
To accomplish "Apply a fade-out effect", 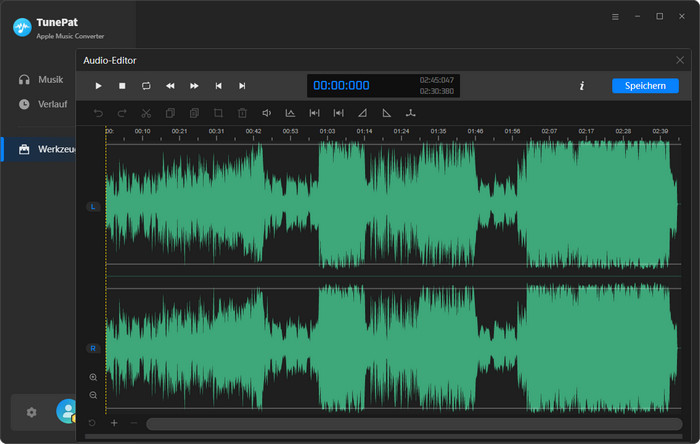I will [x=387, y=113].
